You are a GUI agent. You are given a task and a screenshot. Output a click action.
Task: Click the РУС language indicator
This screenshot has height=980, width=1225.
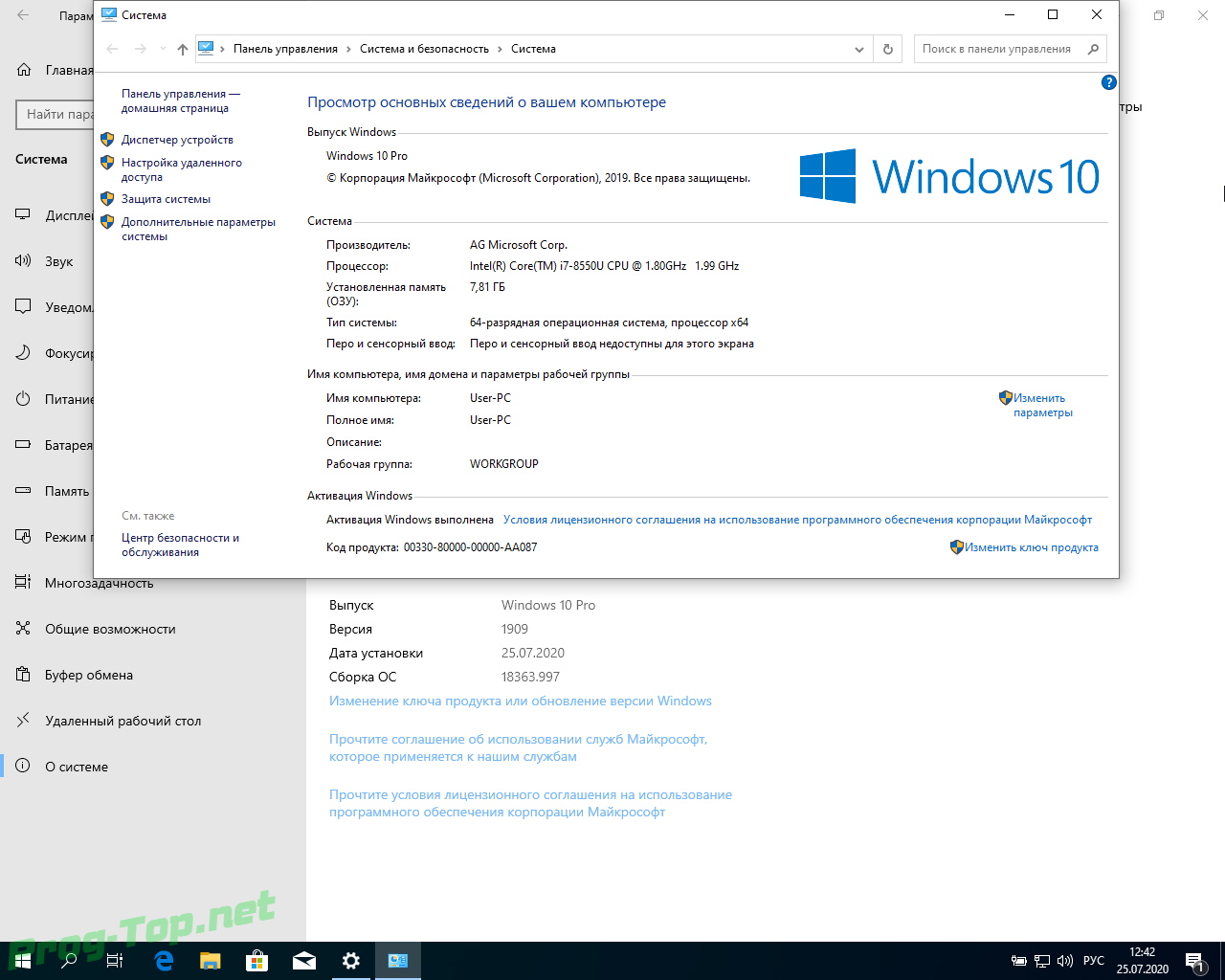1094,961
